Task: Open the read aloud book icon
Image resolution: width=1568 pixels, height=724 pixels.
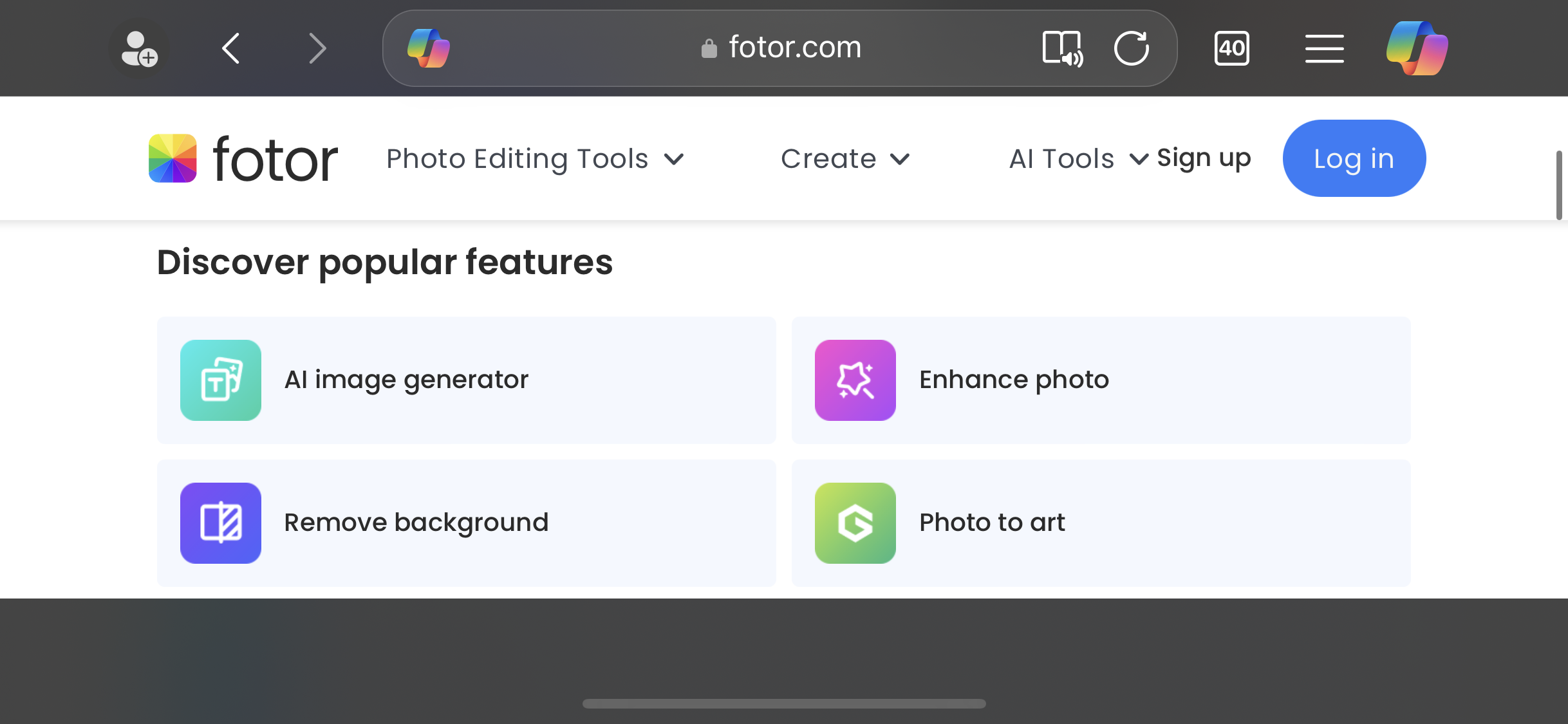Action: pos(1063,48)
